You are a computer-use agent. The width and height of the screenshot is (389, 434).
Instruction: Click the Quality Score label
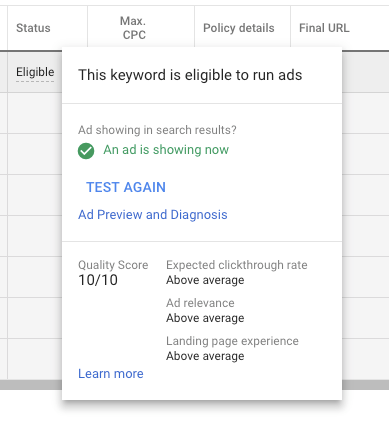point(113,265)
